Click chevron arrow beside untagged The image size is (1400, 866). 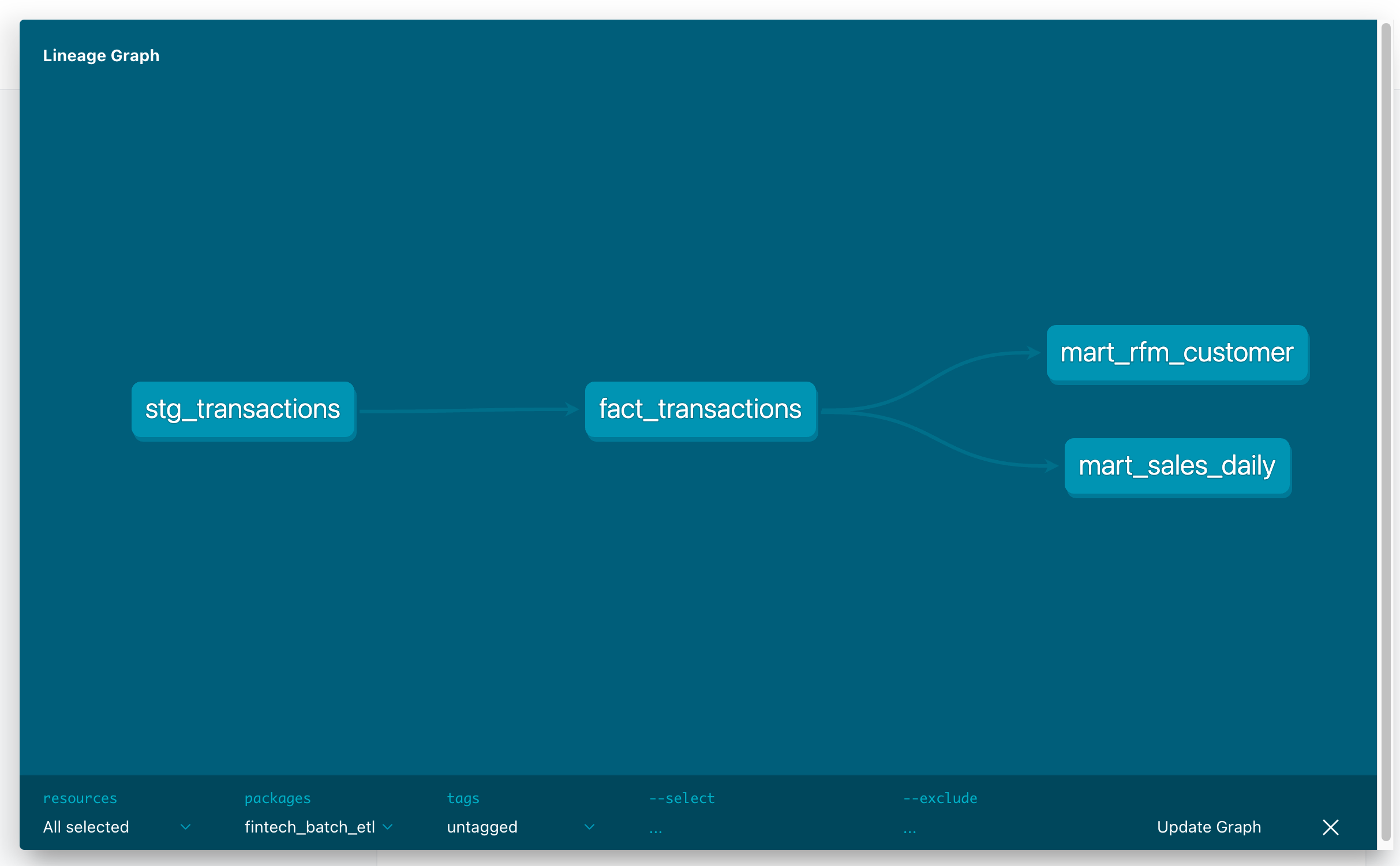(x=589, y=827)
